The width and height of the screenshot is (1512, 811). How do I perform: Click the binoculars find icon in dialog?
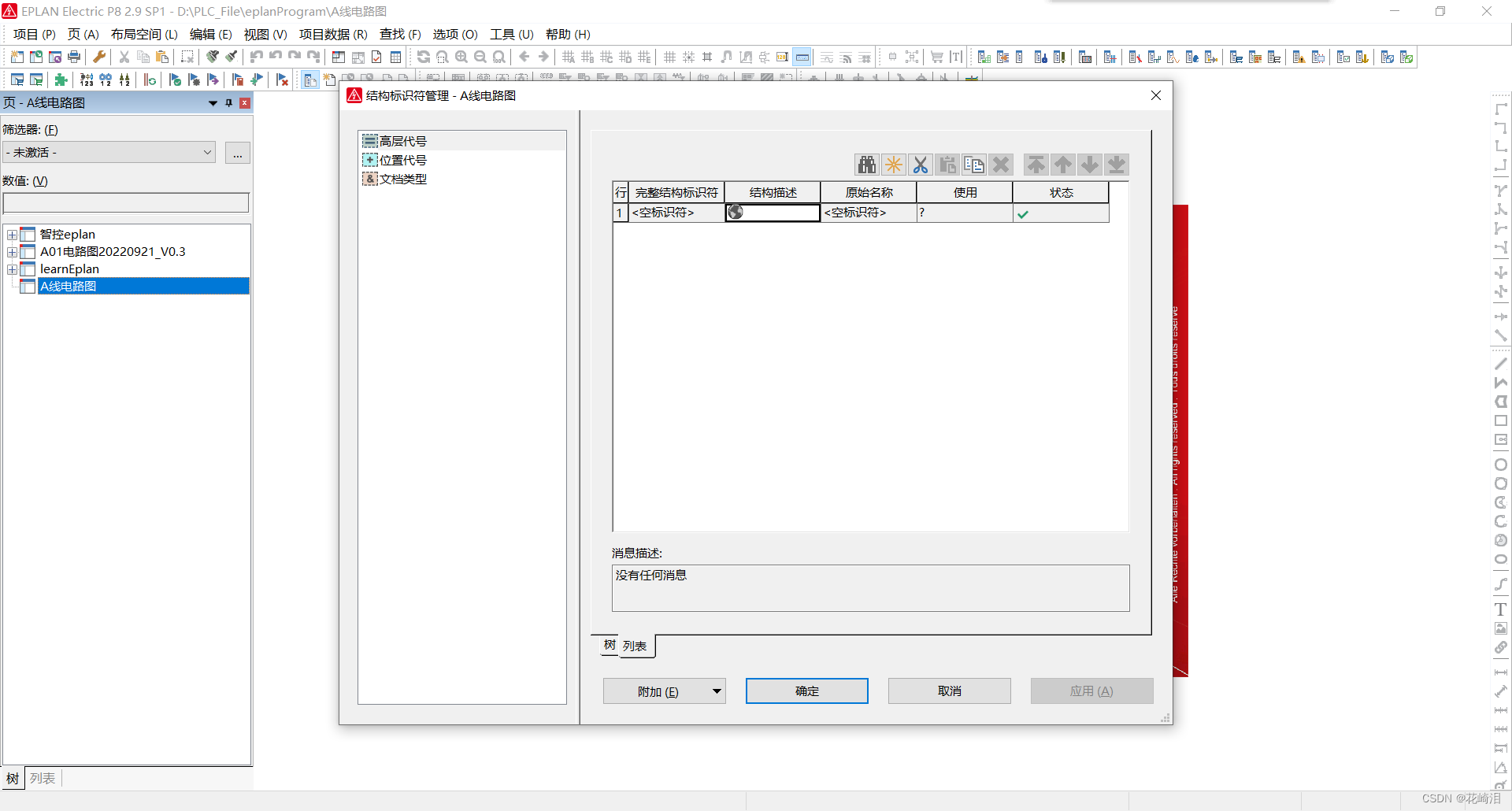click(x=867, y=165)
